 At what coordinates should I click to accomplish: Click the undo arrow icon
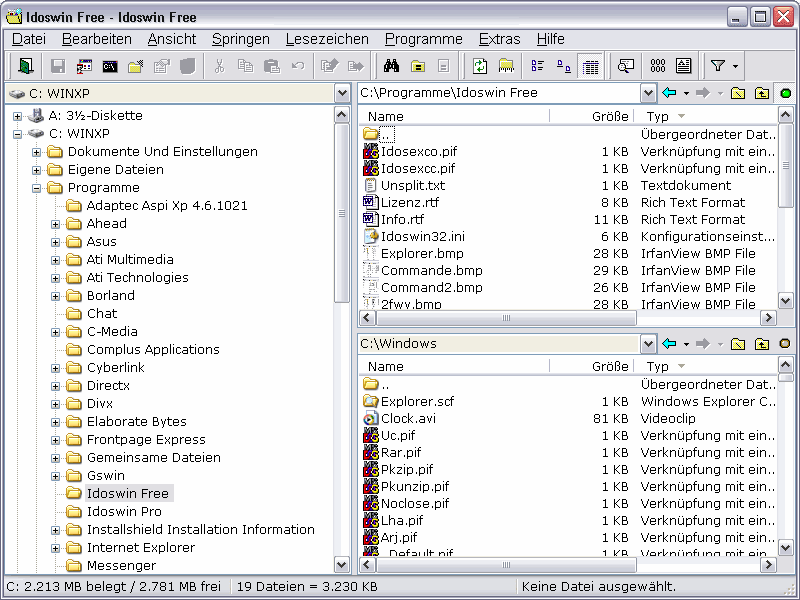tap(298, 66)
